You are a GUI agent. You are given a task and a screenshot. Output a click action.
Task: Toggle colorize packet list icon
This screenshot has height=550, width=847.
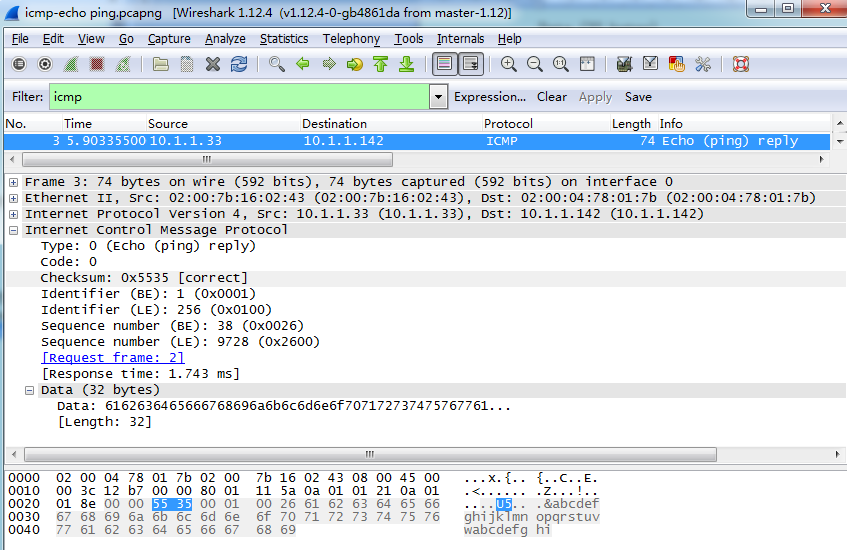pos(444,64)
